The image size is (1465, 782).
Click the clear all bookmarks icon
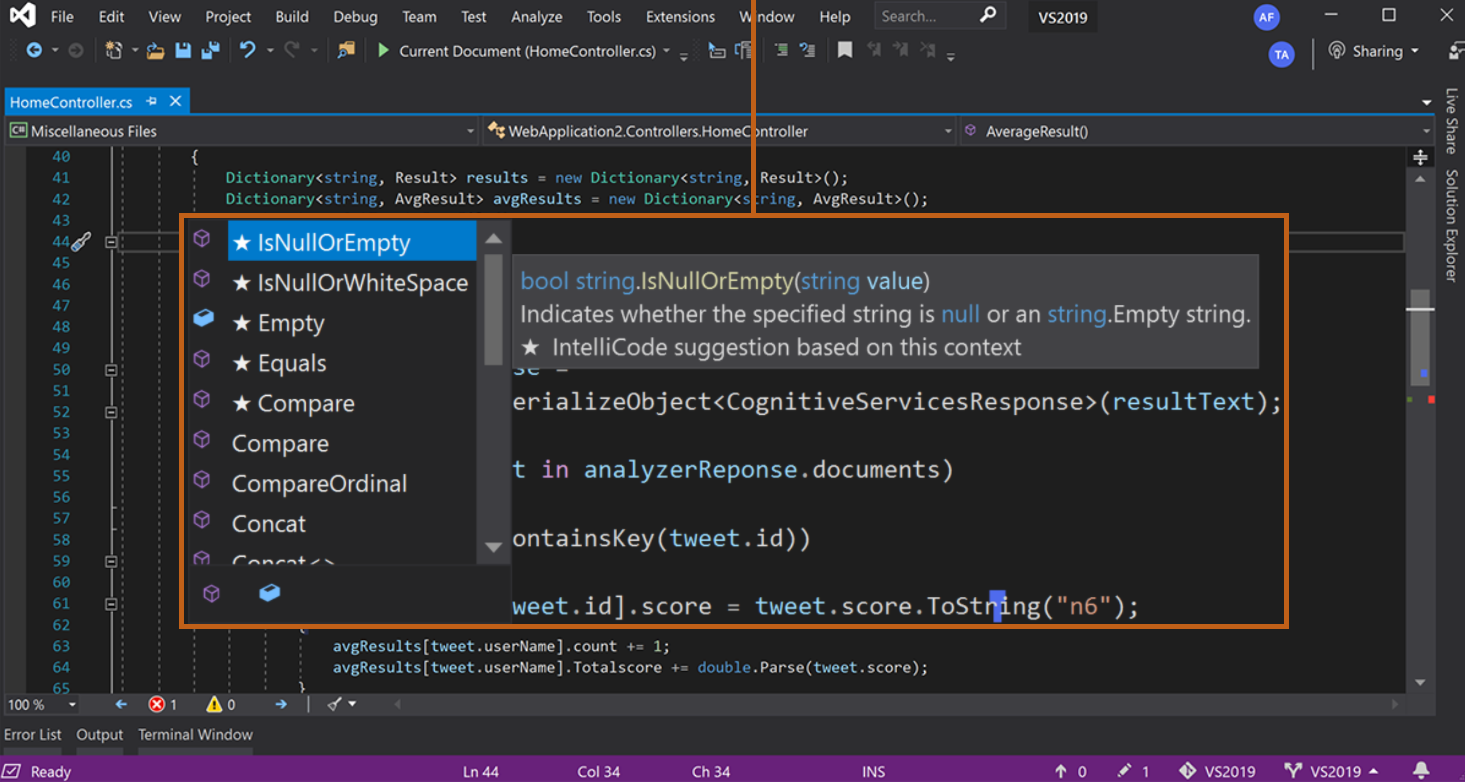[928, 50]
